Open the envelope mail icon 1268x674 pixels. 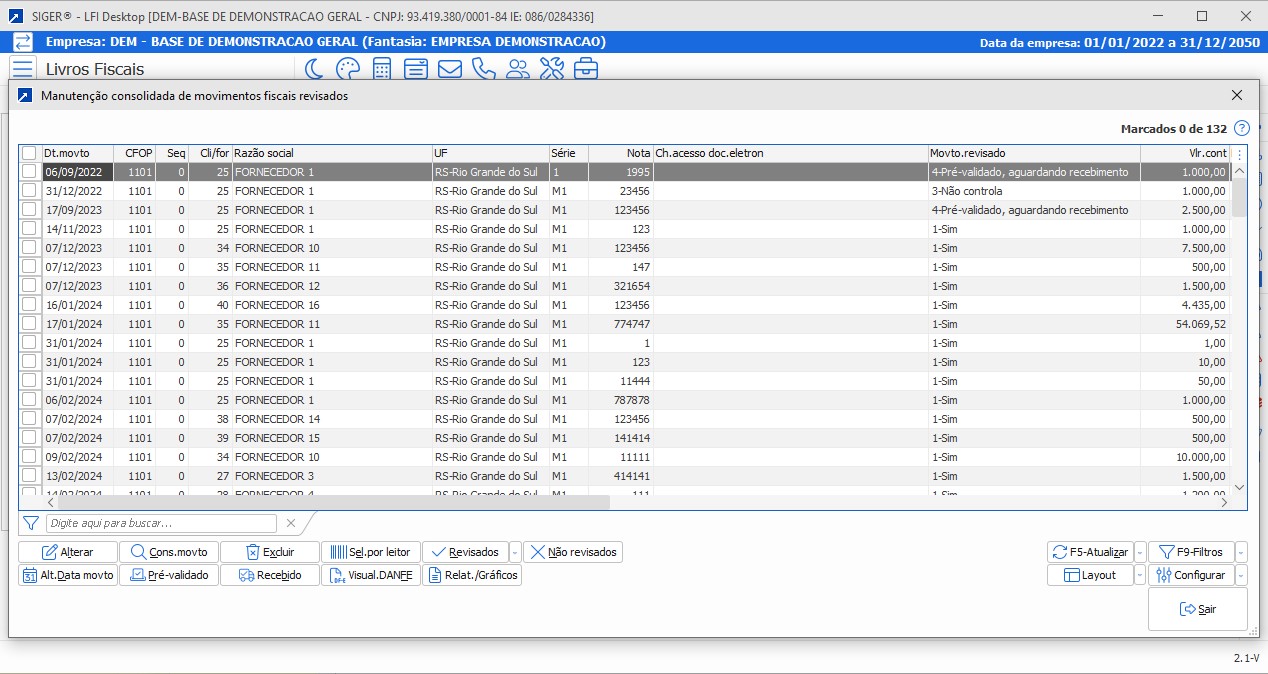(450, 69)
